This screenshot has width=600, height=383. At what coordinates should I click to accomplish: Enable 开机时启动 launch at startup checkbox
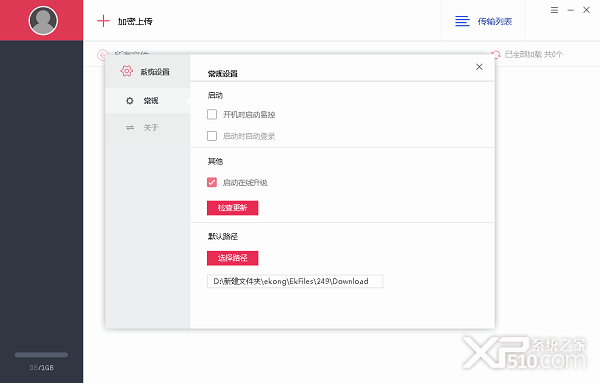pyautogui.click(x=212, y=114)
